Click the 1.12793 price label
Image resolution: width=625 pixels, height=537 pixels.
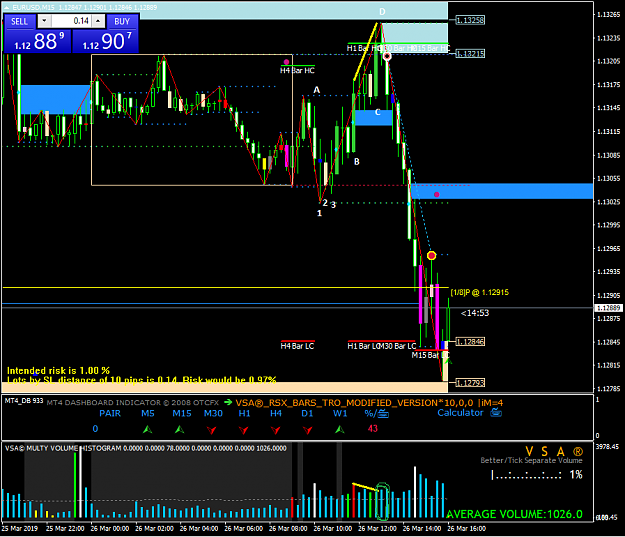click(470, 383)
